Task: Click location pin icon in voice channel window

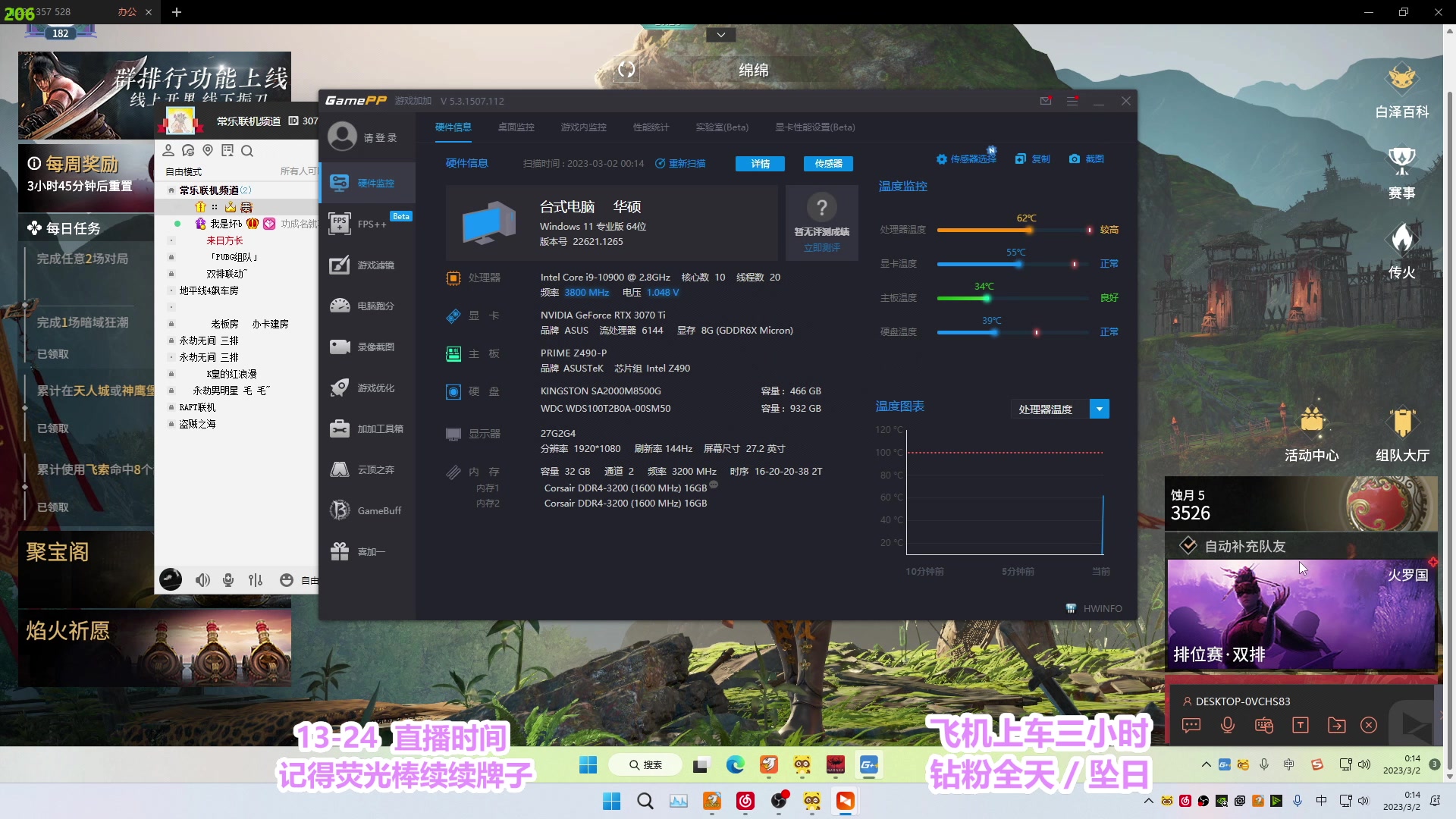Action: click(x=208, y=150)
